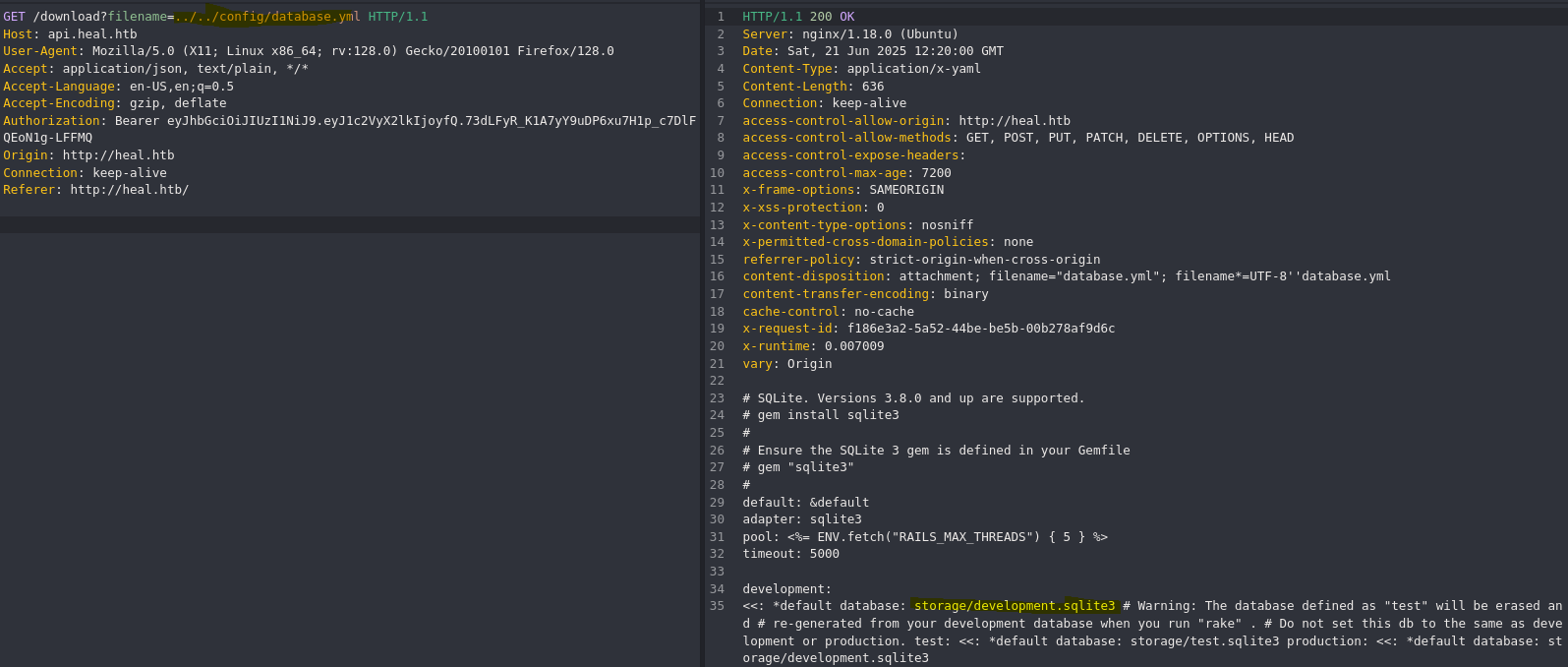
Task: Click the adapter: sqlite3 line
Action: [x=801, y=519]
